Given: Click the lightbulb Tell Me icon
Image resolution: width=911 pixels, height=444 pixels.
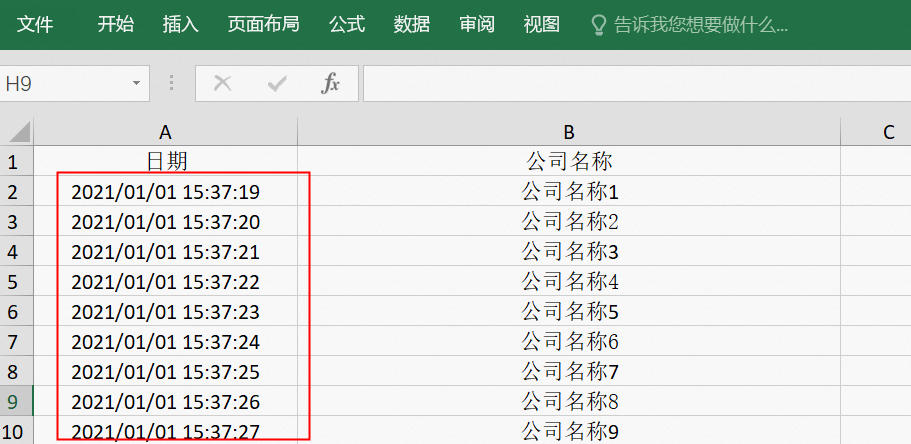Looking at the screenshot, I should [599, 24].
